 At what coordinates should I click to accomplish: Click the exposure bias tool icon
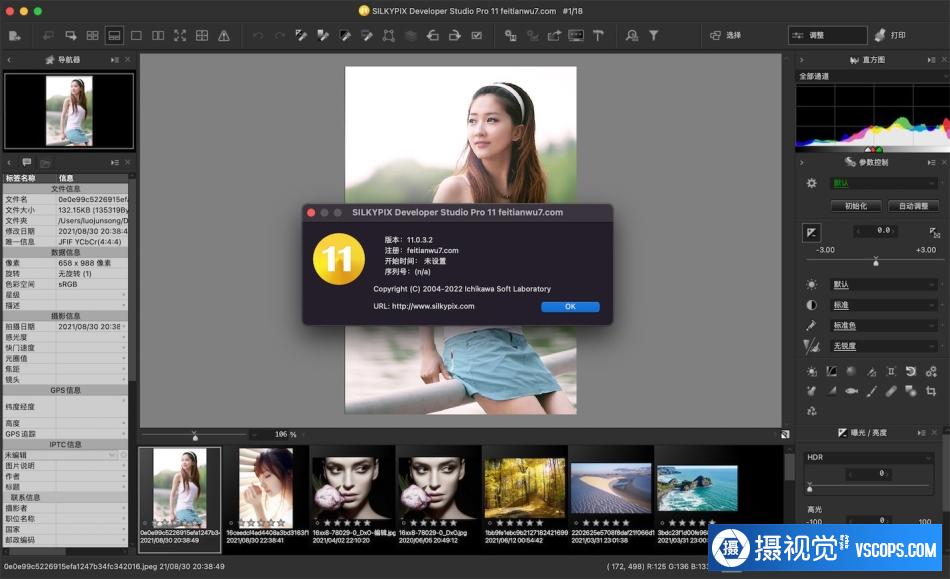[812, 232]
